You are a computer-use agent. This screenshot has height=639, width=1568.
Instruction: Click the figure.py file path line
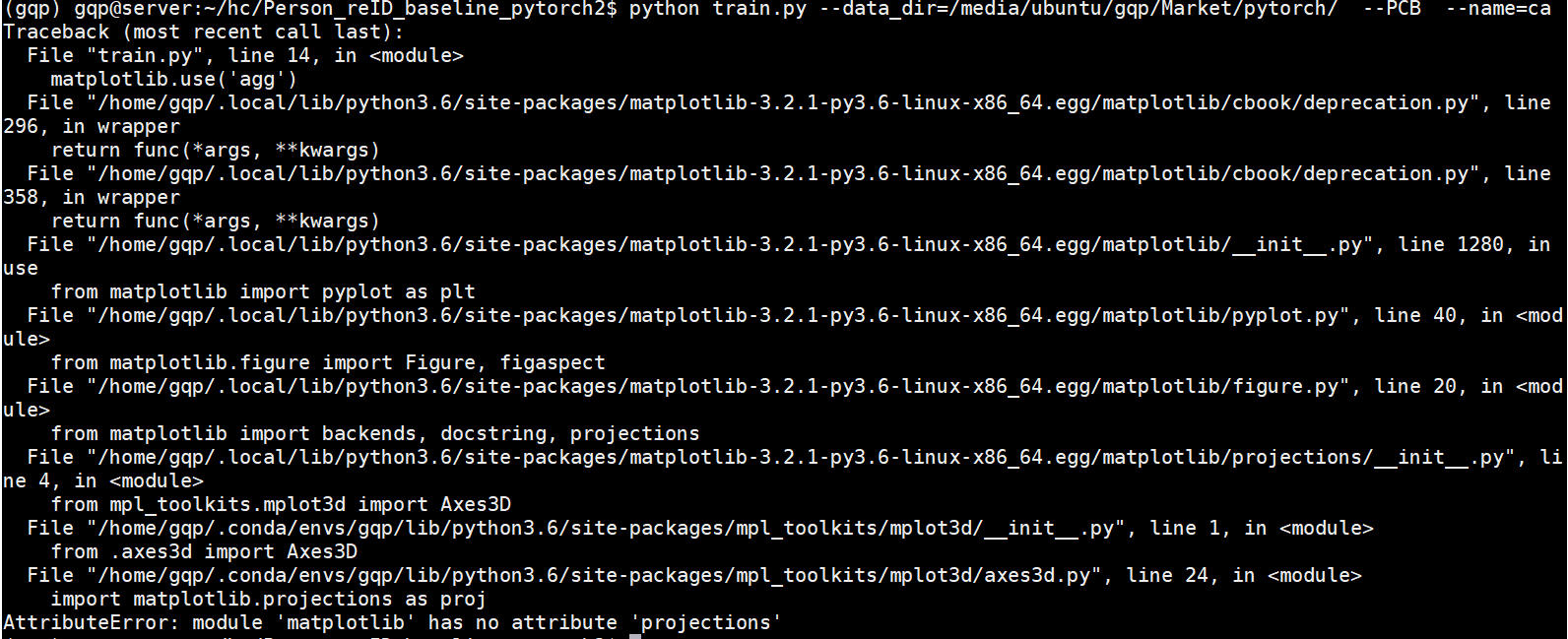pyautogui.click(x=718, y=386)
